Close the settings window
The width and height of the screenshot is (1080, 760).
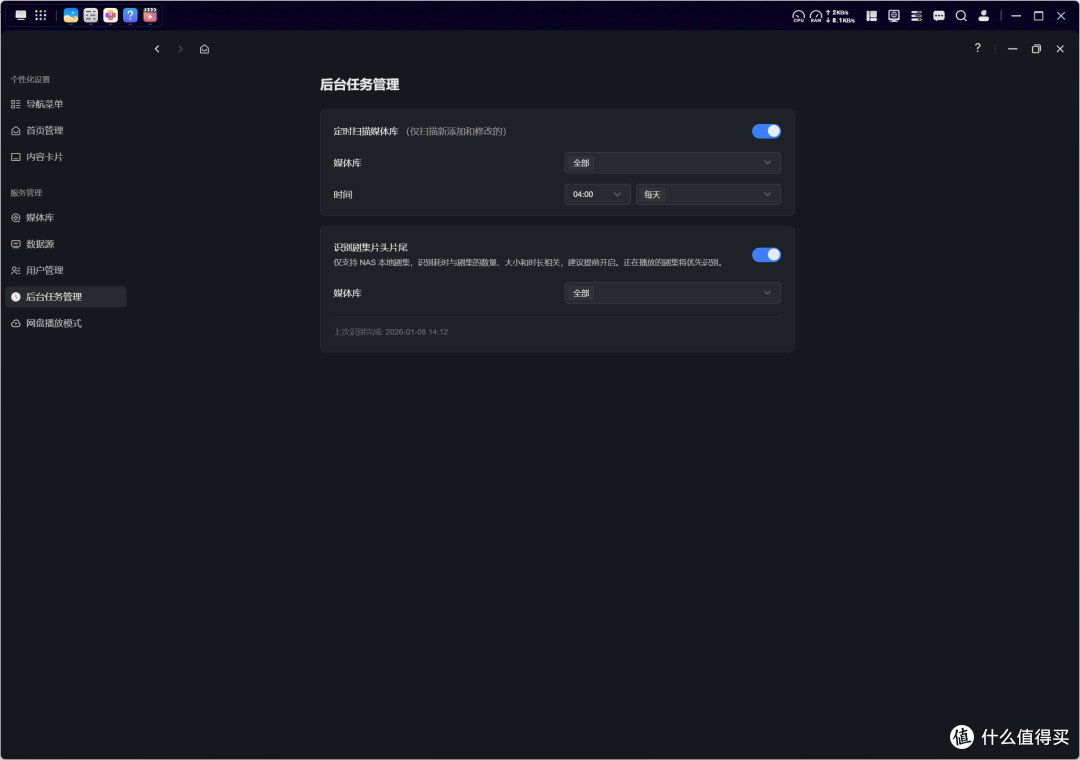tap(1060, 49)
